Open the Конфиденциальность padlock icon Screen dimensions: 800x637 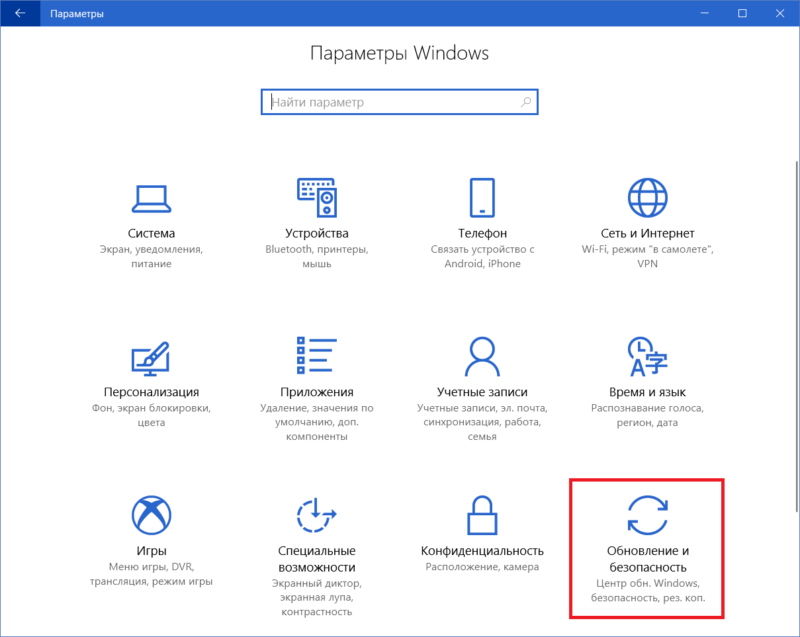tap(482, 515)
